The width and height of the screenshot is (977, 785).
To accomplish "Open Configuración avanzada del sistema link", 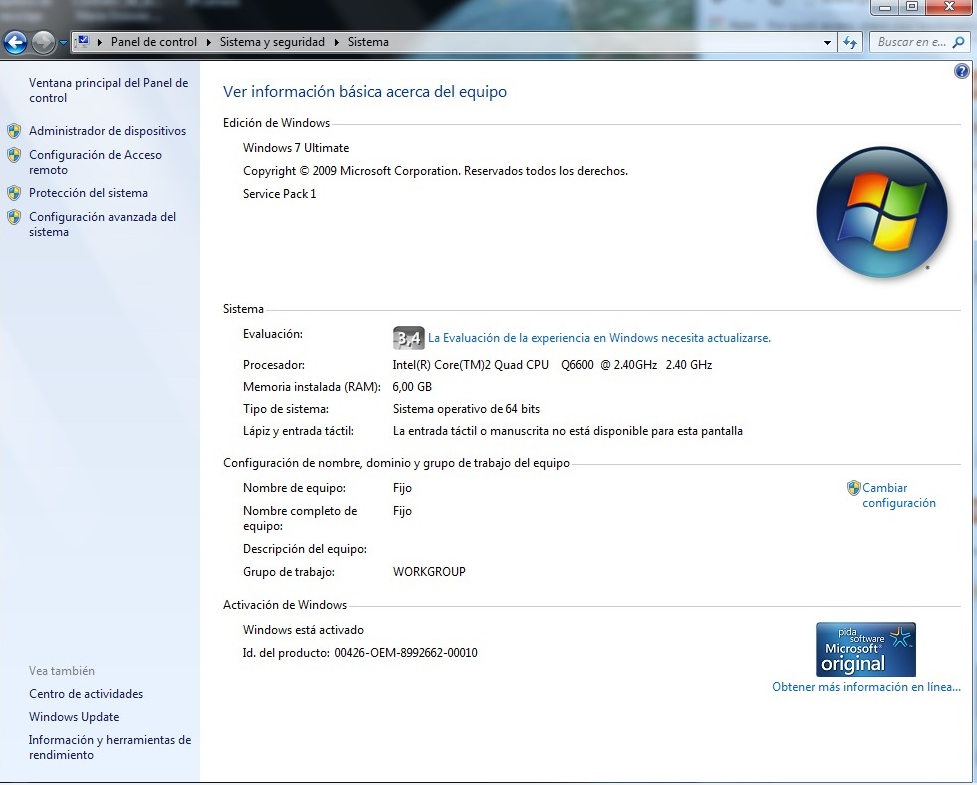I will (x=102, y=224).
